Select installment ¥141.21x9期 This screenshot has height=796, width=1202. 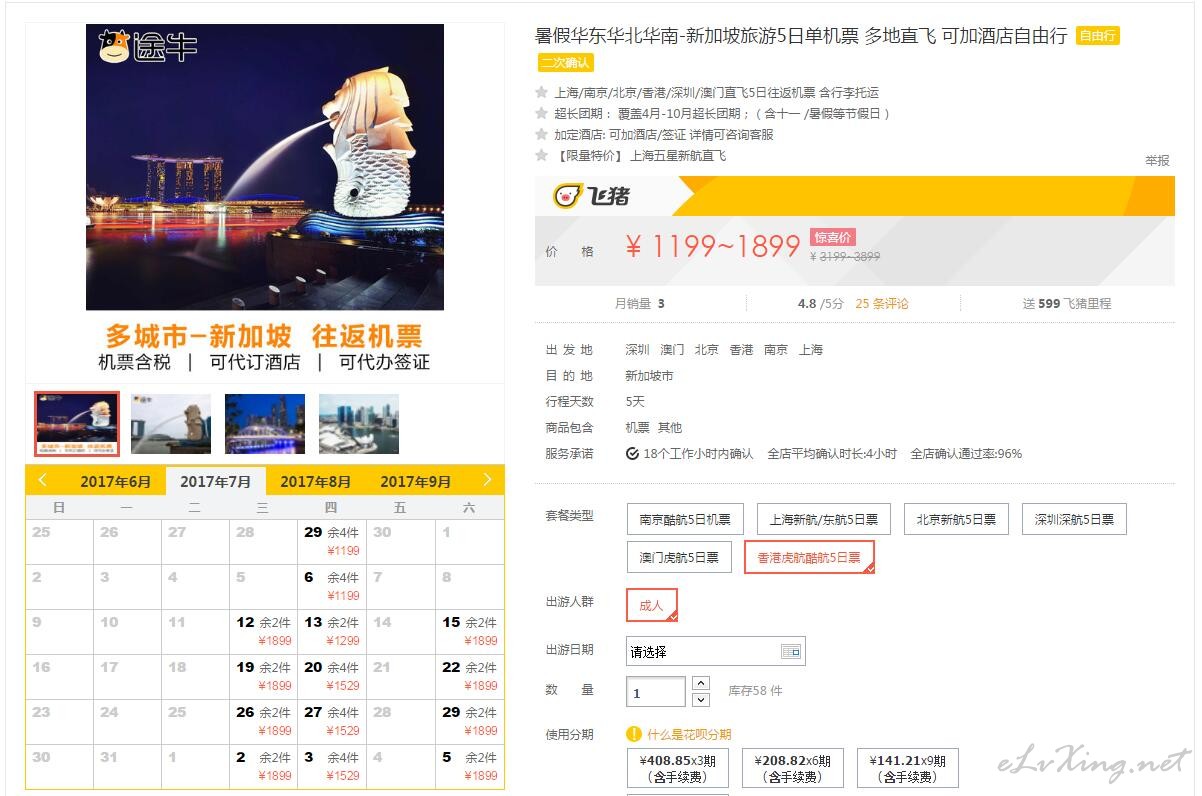[907, 768]
